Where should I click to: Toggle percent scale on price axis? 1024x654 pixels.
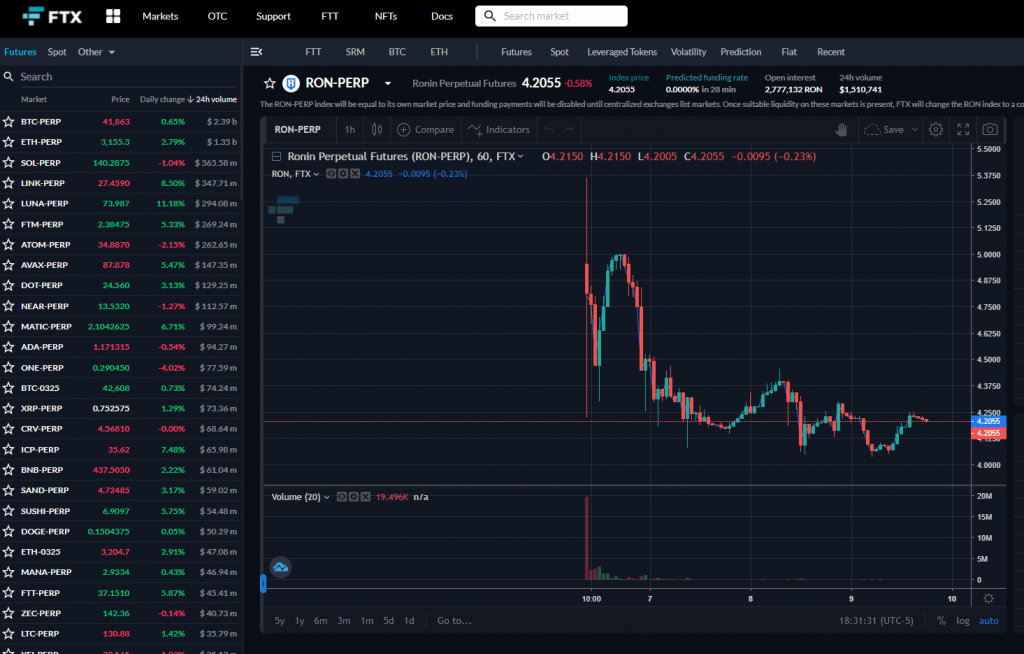(941, 621)
